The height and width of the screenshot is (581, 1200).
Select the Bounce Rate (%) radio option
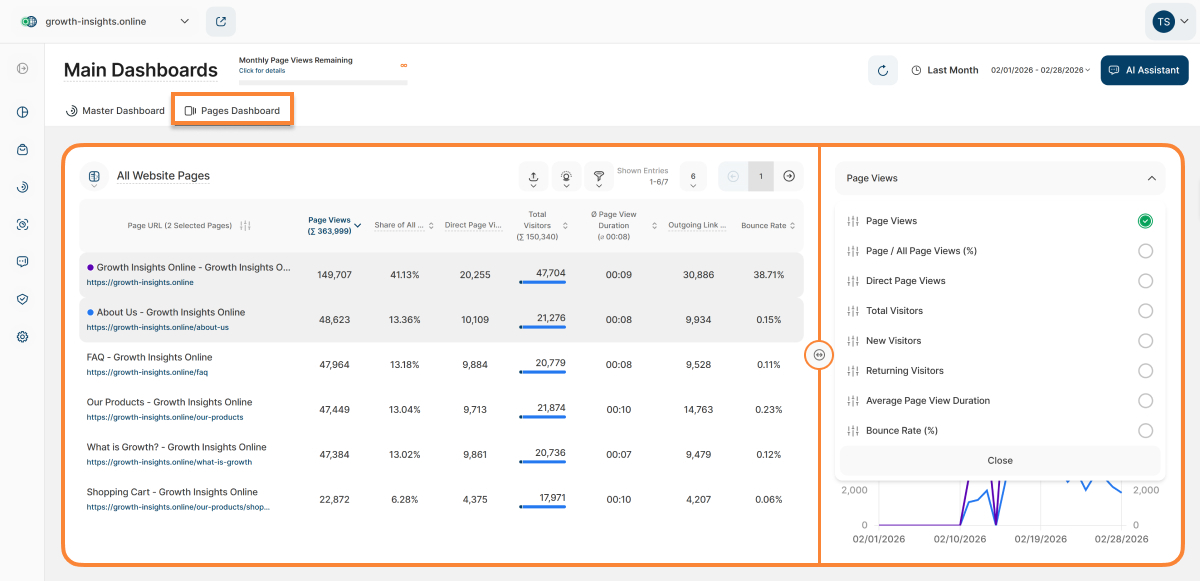point(1145,431)
